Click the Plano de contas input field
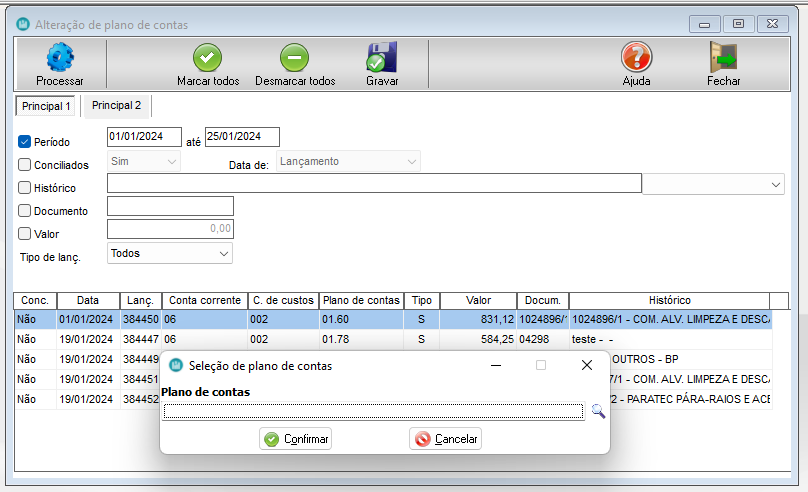The image size is (808, 492). coord(373,411)
